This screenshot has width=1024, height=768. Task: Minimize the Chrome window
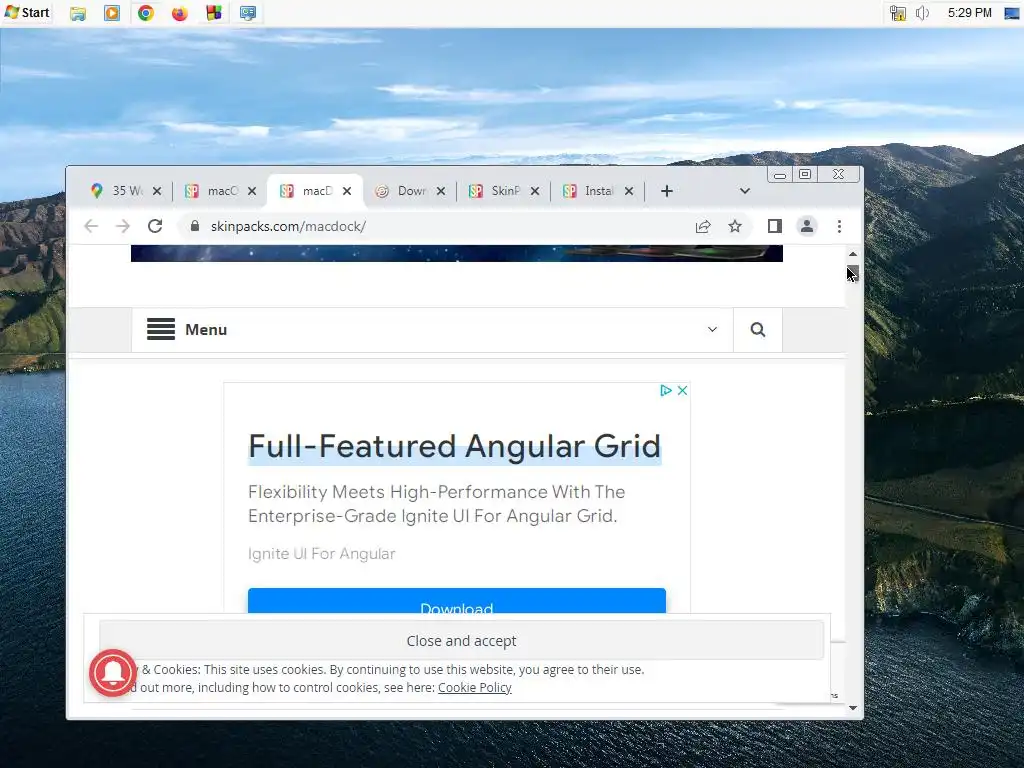tap(780, 174)
